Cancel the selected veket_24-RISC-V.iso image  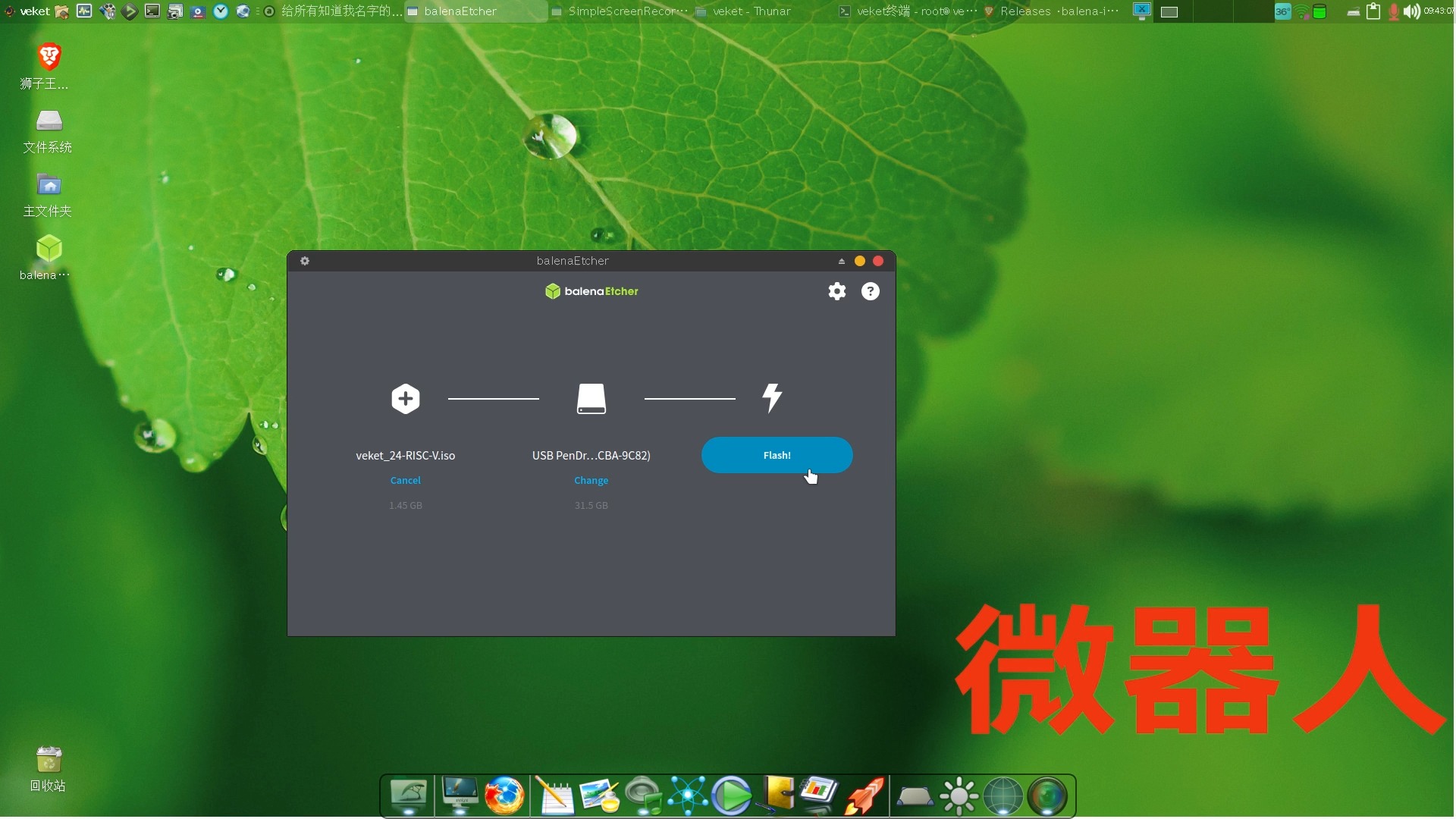point(405,480)
